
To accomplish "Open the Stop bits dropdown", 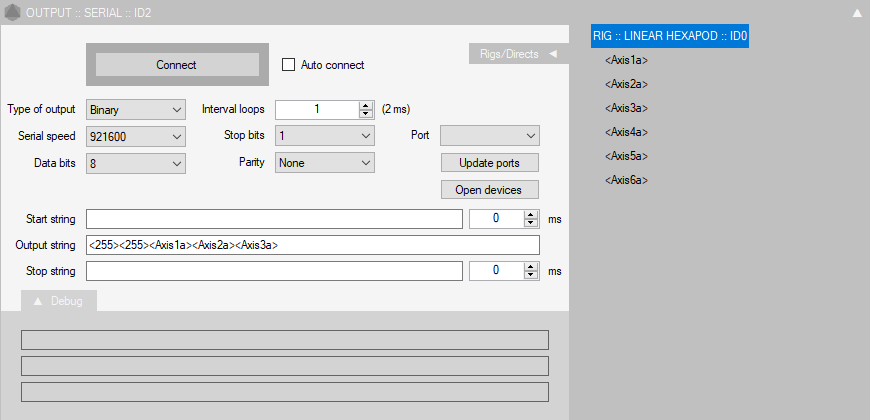I will [325, 136].
